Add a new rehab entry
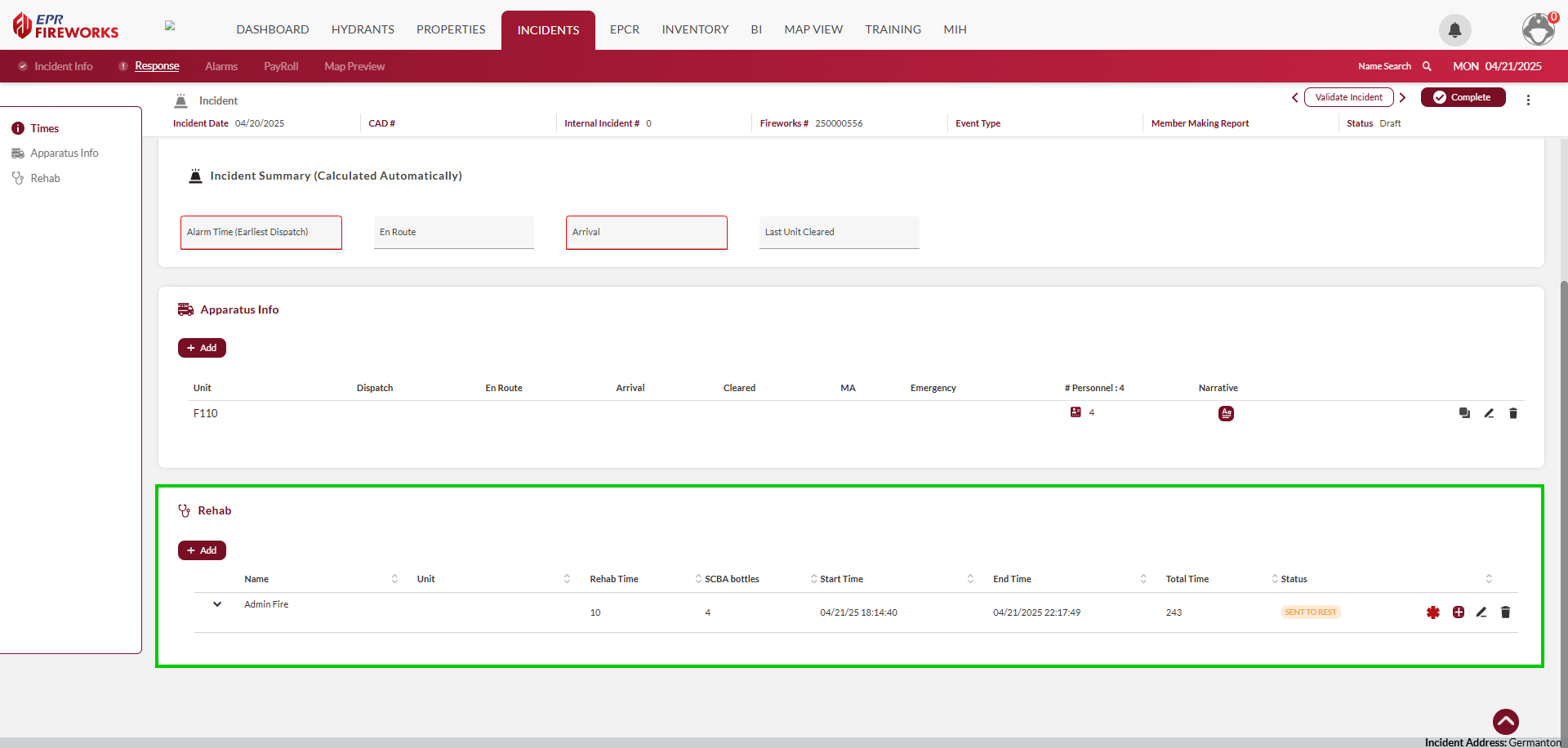1568x748 pixels. pyautogui.click(x=202, y=550)
